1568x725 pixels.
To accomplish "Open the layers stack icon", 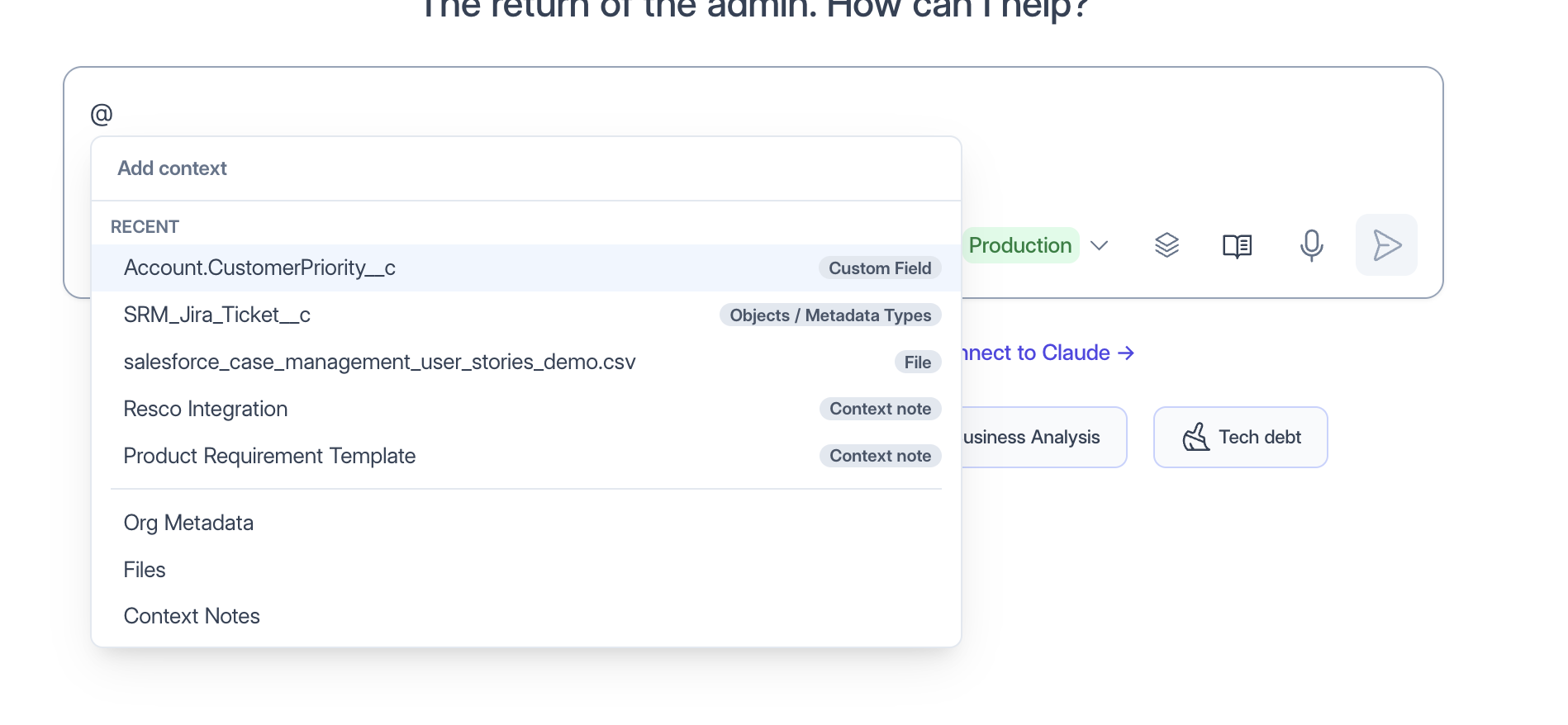I will pos(1166,245).
